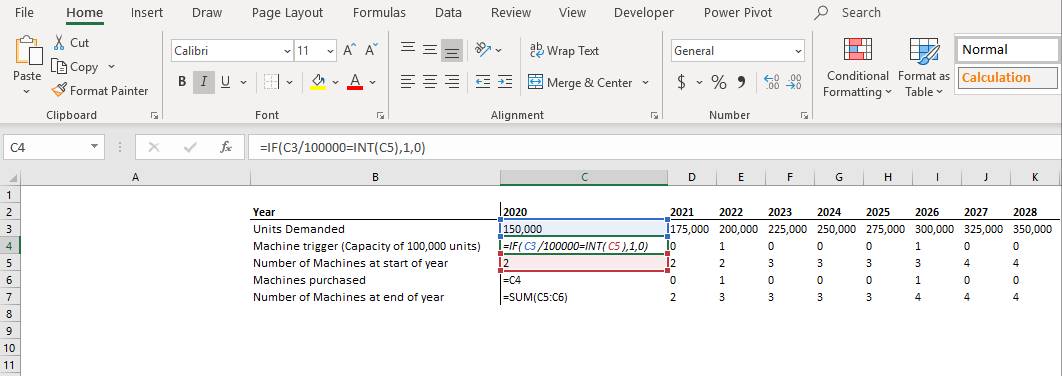Select column D header

point(692,177)
